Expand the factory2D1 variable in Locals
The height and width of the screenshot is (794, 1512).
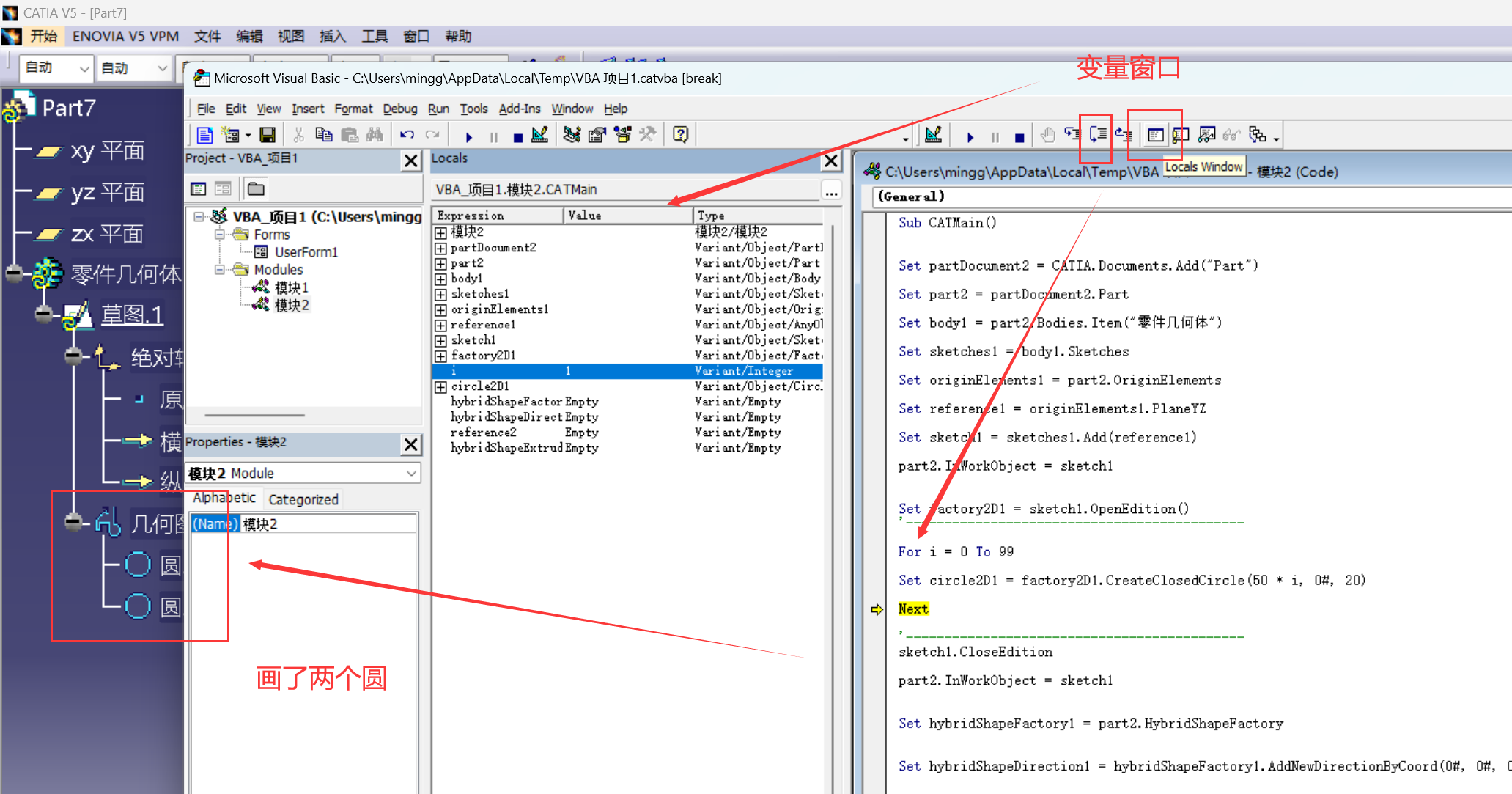440,356
